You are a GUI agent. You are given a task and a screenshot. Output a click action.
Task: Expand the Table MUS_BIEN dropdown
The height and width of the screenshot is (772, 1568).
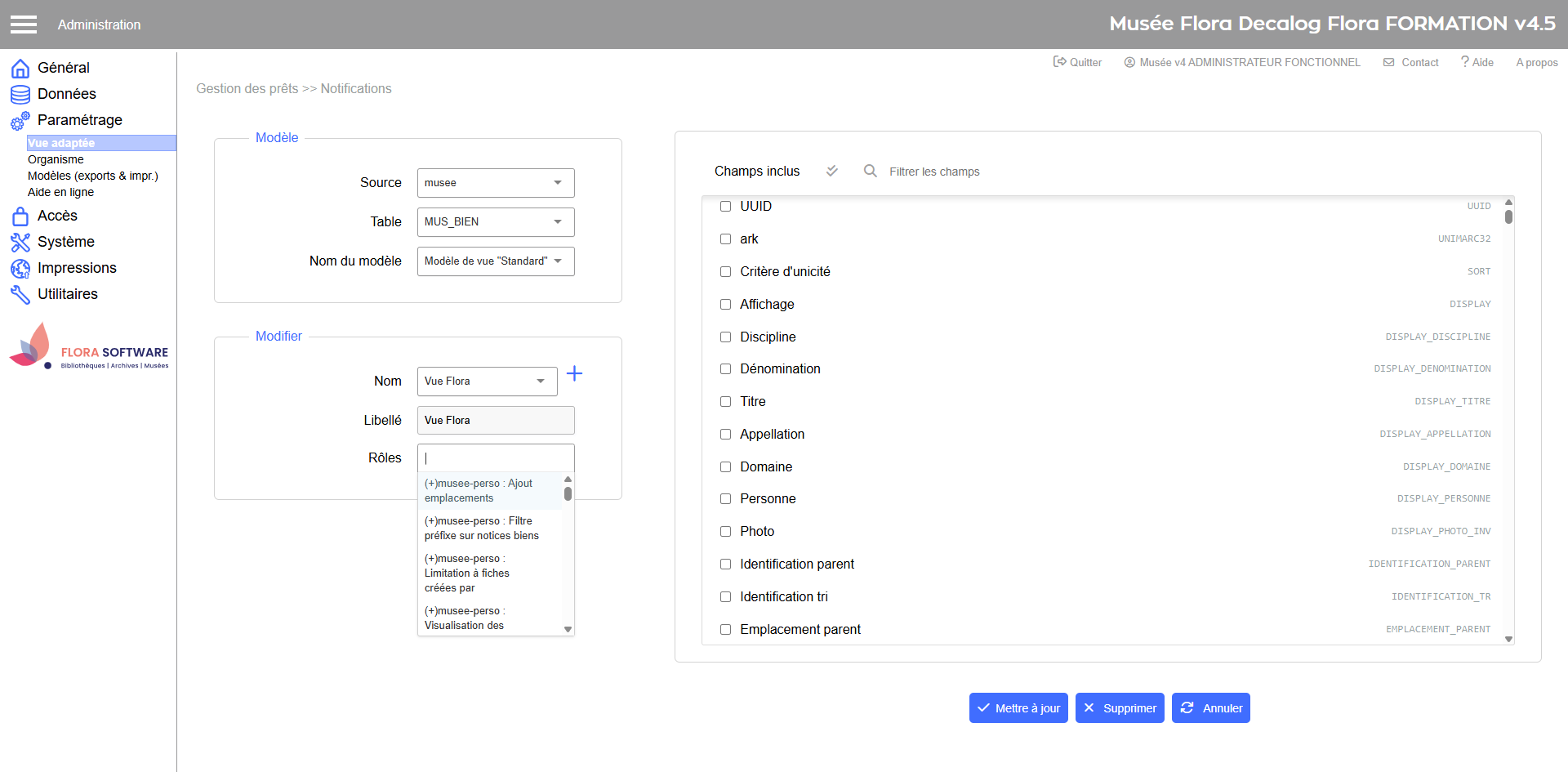(496, 222)
